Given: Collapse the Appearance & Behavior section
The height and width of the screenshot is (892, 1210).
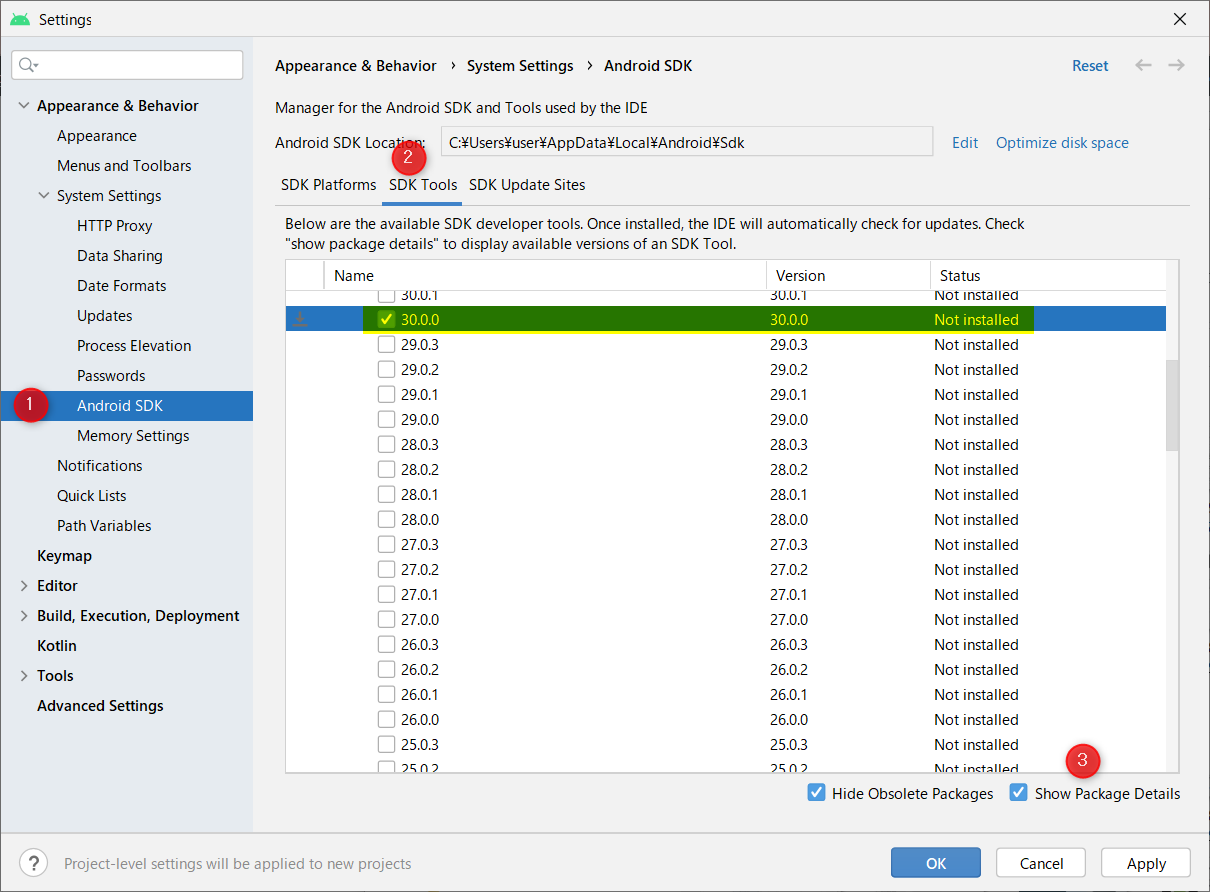Looking at the screenshot, I should (x=22, y=105).
